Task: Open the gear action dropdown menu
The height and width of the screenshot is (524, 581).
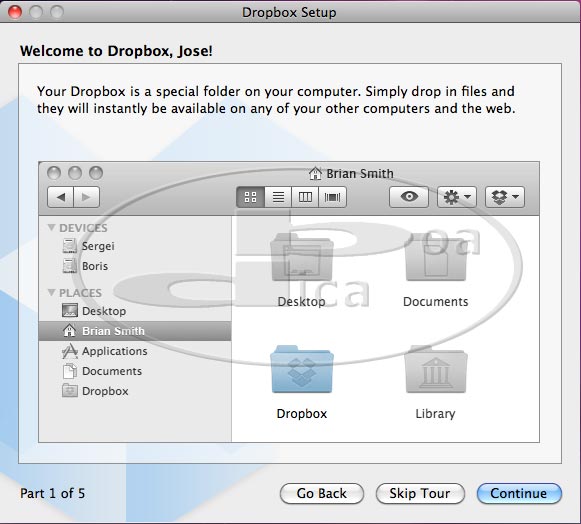Action: coord(456,197)
